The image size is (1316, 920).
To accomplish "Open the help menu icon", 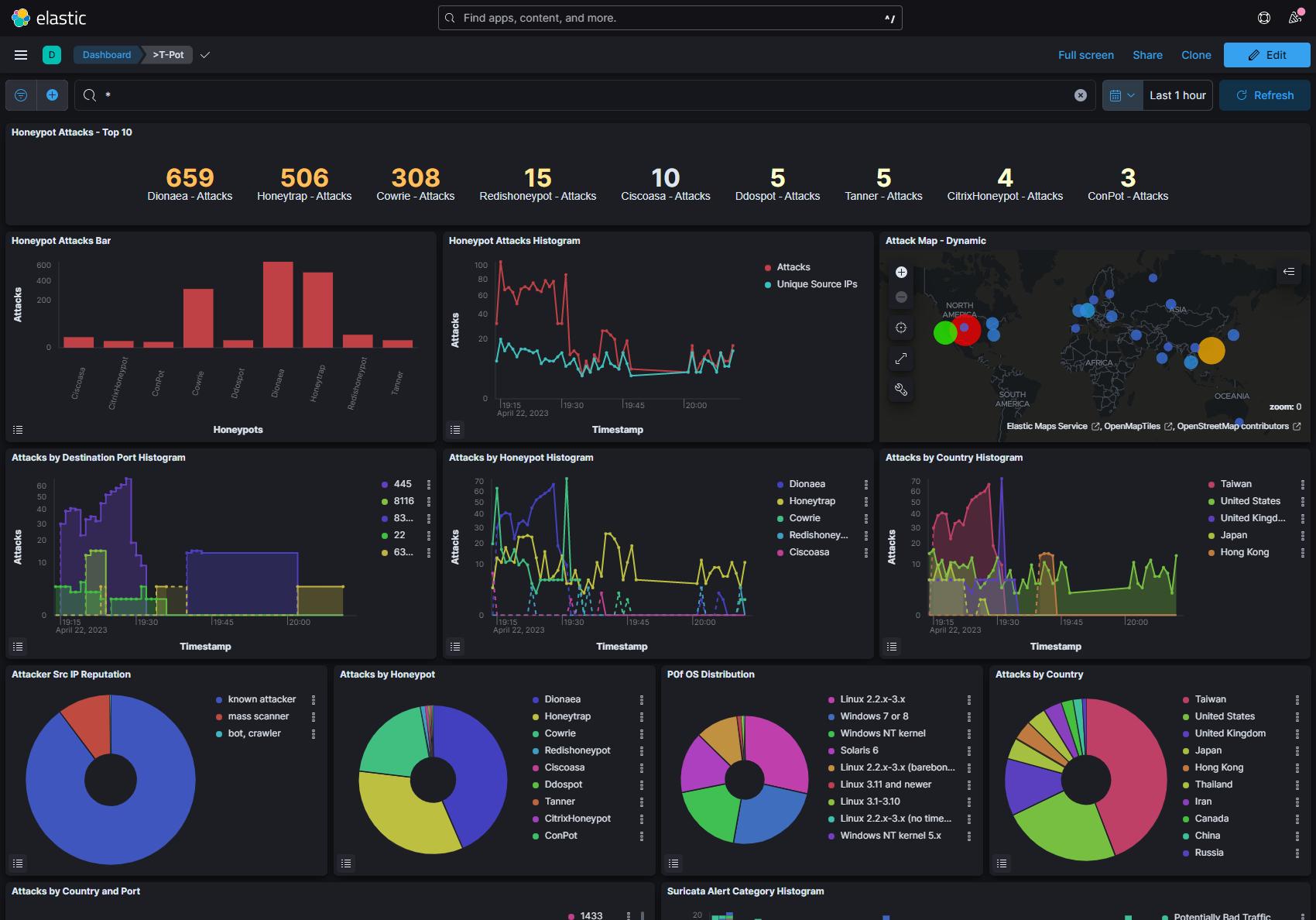I will 1264,18.
